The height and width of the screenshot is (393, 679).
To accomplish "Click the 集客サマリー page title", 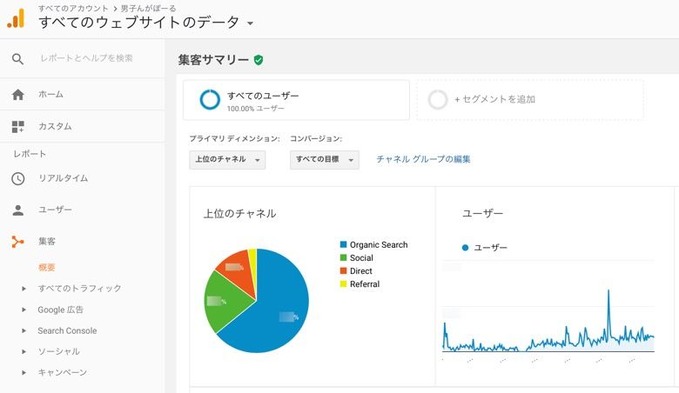I will [x=213, y=60].
